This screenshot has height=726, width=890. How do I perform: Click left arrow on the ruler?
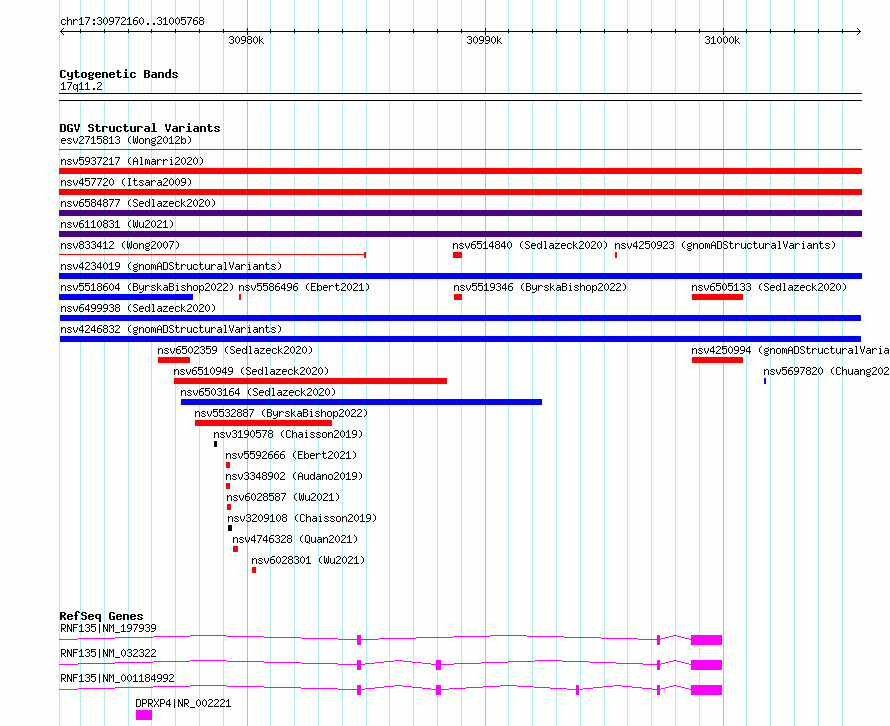[62, 32]
